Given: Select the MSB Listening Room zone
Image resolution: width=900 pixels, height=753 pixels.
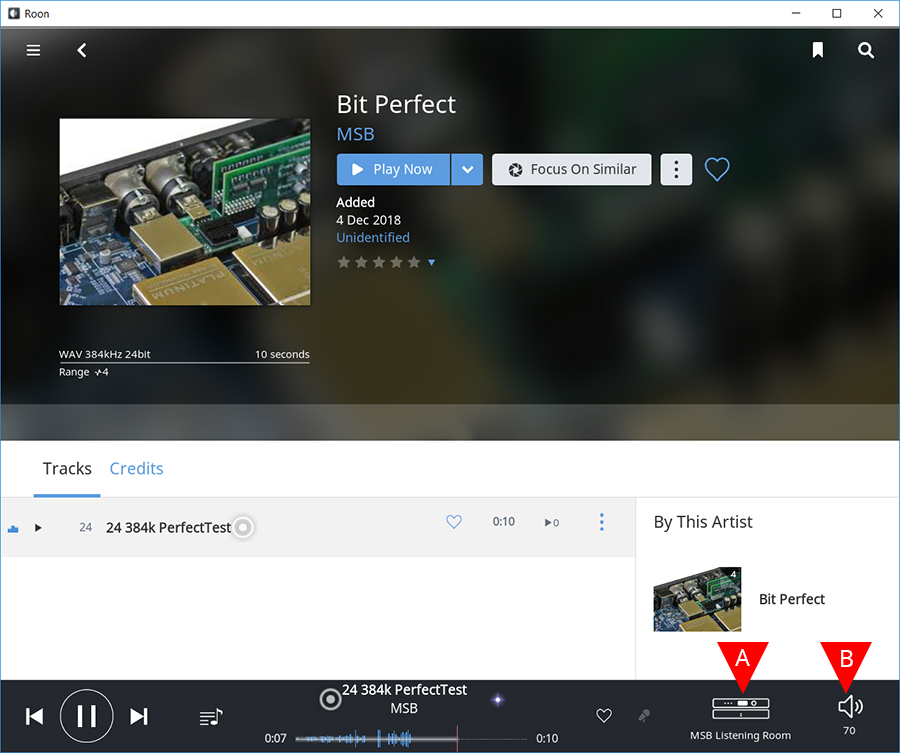Looking at the screenshot, I should click(741, 709).
